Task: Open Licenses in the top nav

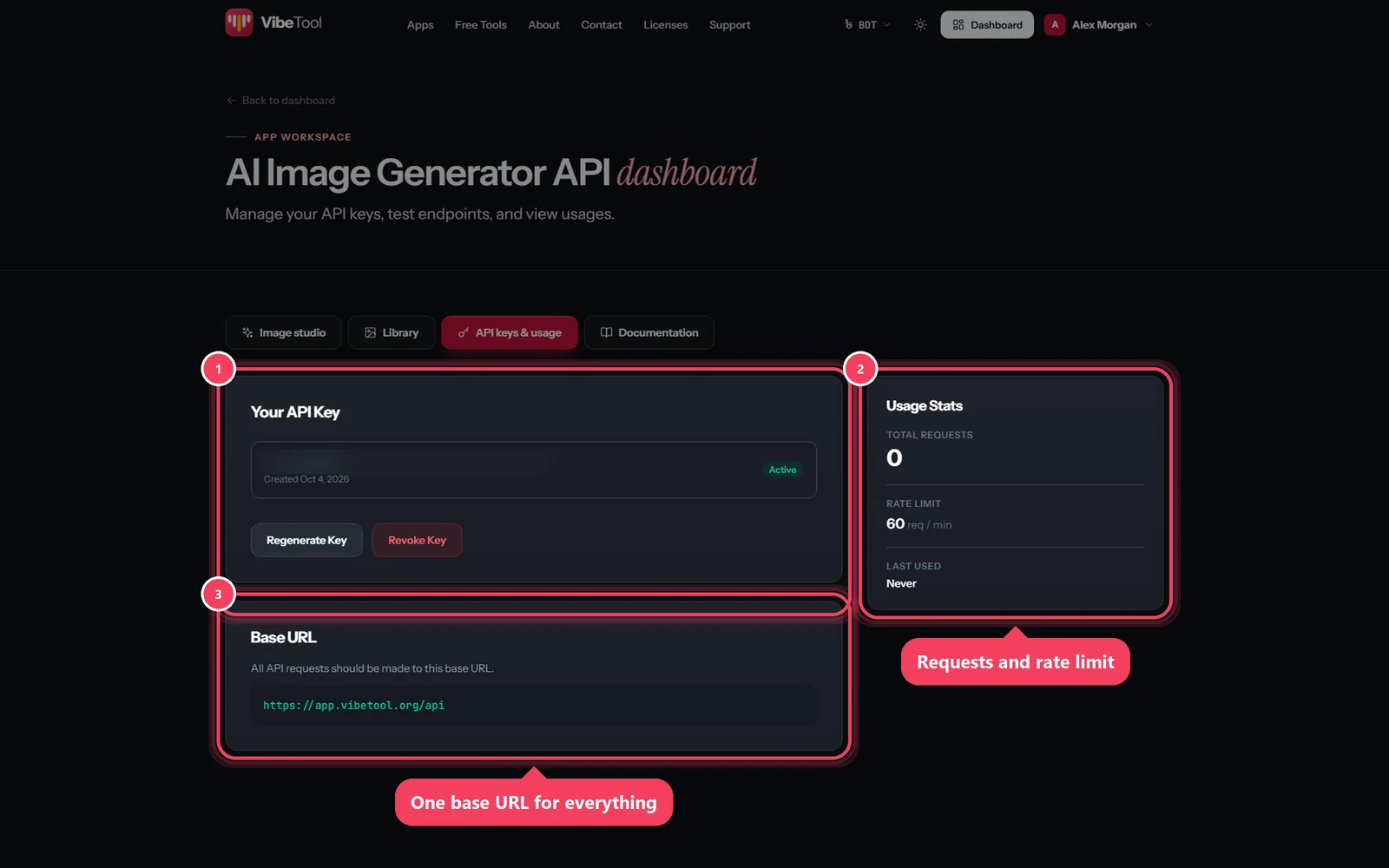Action: coord(665,25)
